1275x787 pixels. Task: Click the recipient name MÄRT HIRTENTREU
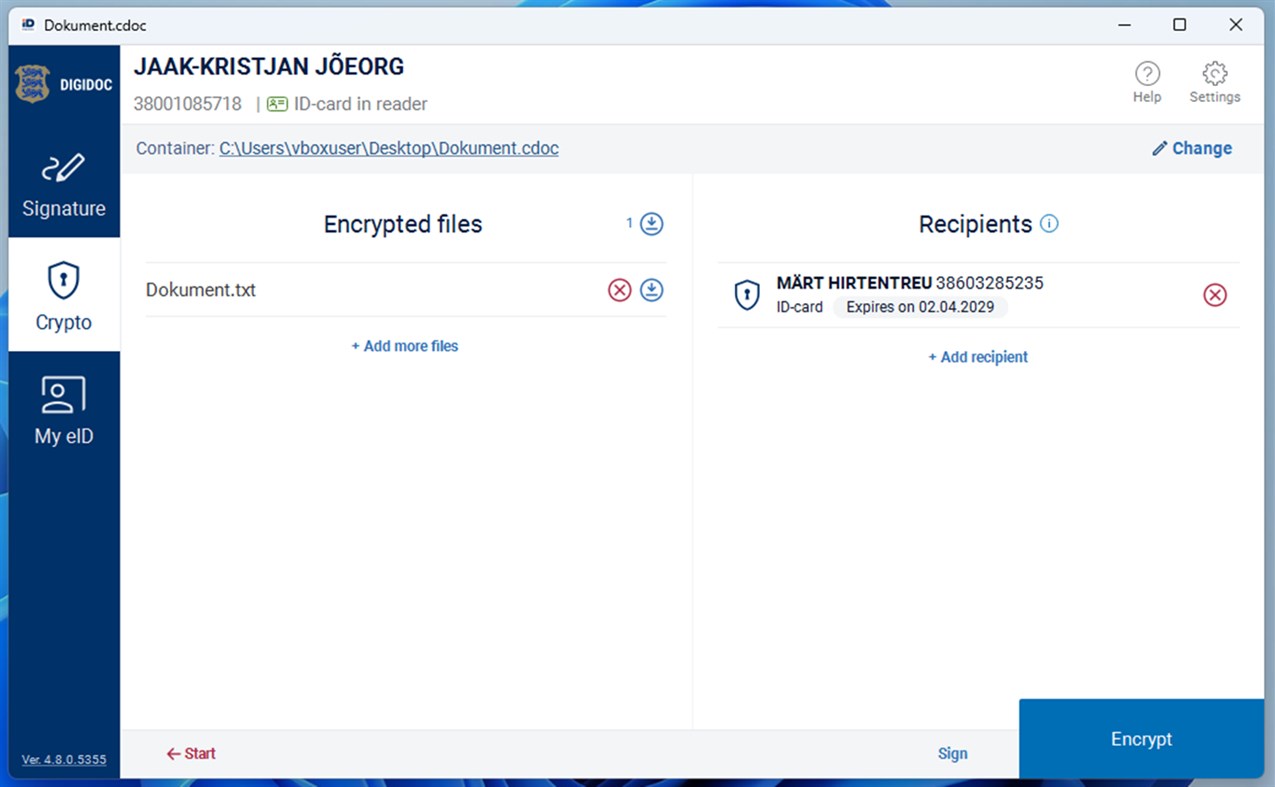[x=854, y=283]
